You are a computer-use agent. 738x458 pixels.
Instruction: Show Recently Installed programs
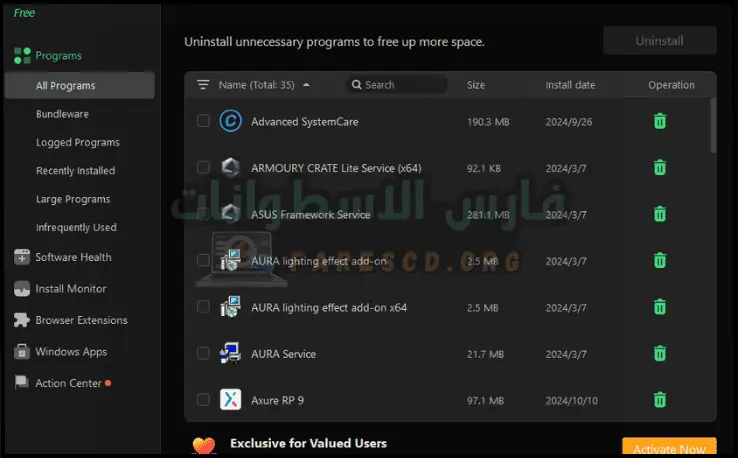coord(75,170)
